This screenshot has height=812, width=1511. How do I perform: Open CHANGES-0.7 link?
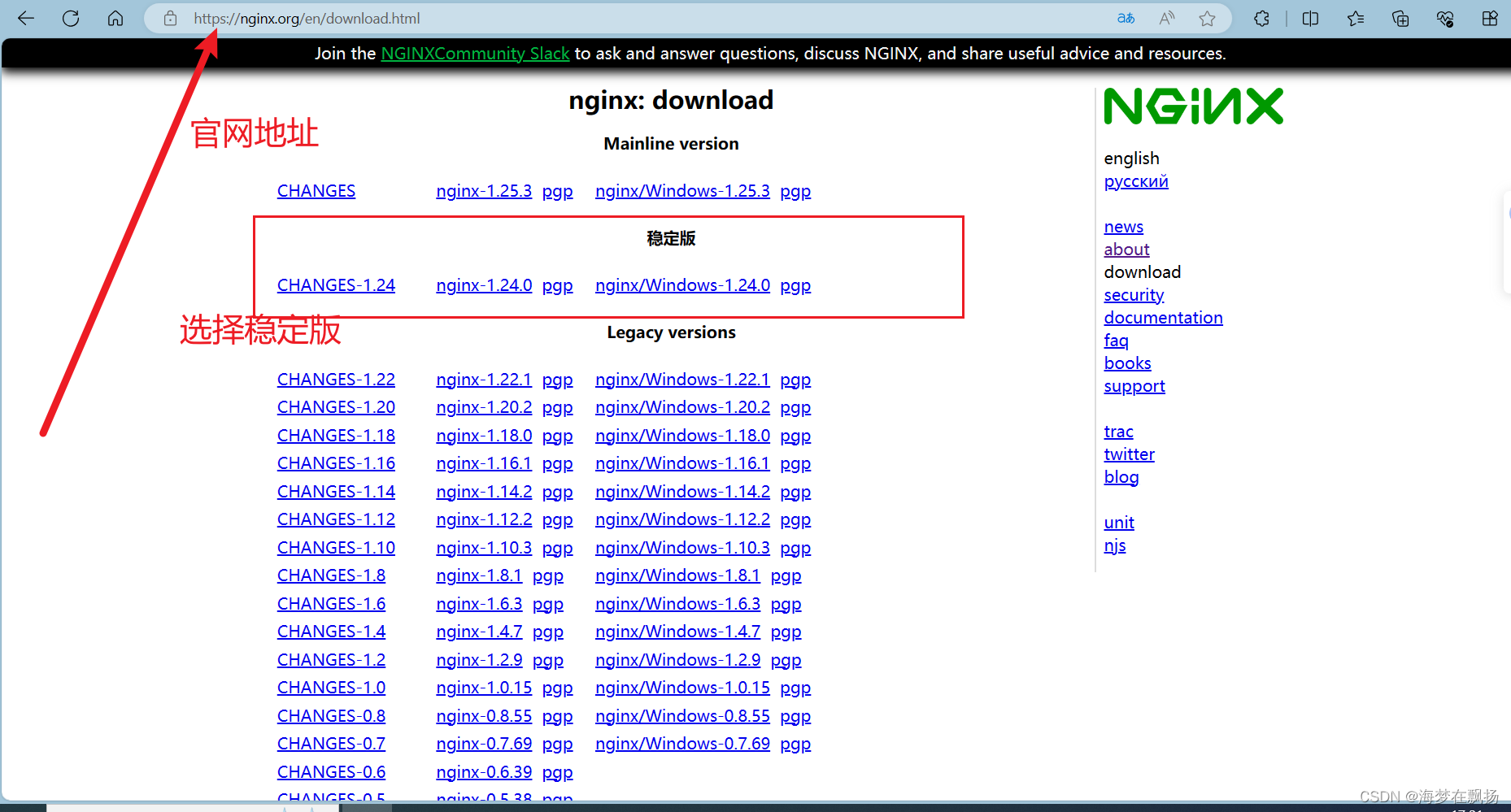point(331,744)
